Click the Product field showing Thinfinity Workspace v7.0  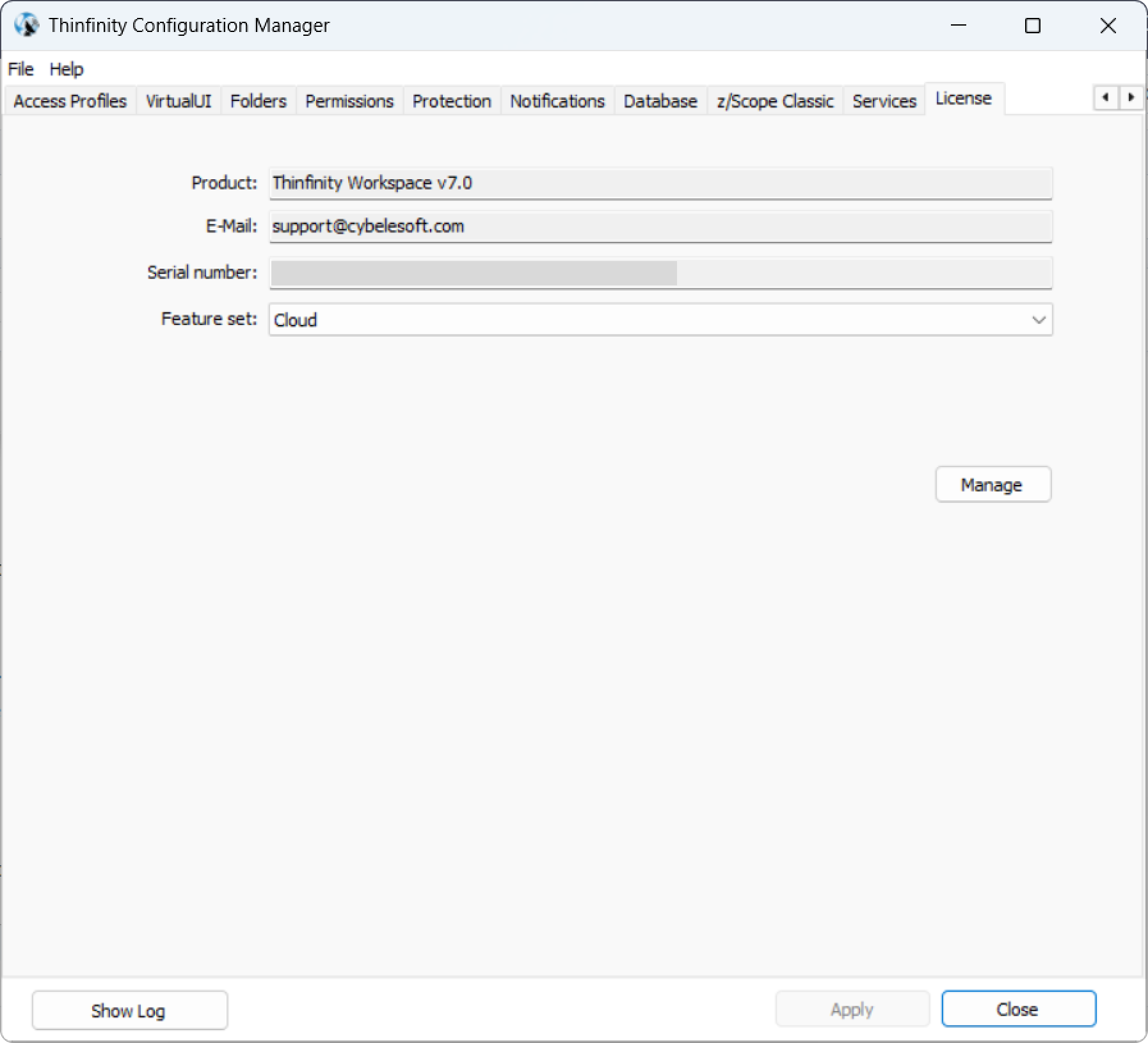pyautogui.click(x=661, y=184)
